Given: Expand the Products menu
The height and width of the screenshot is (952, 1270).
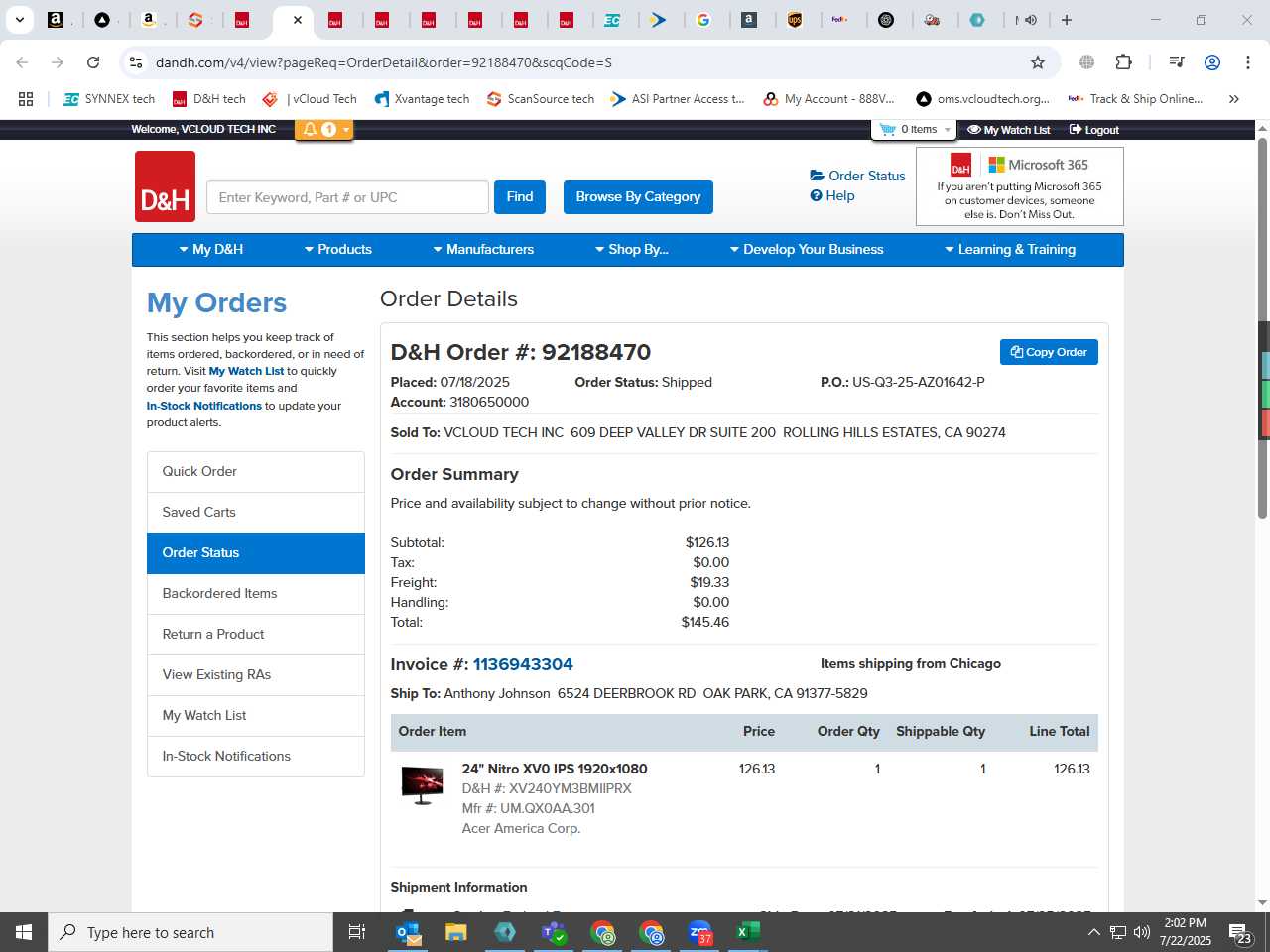Looking at the screenshot, I should point(338,250).
